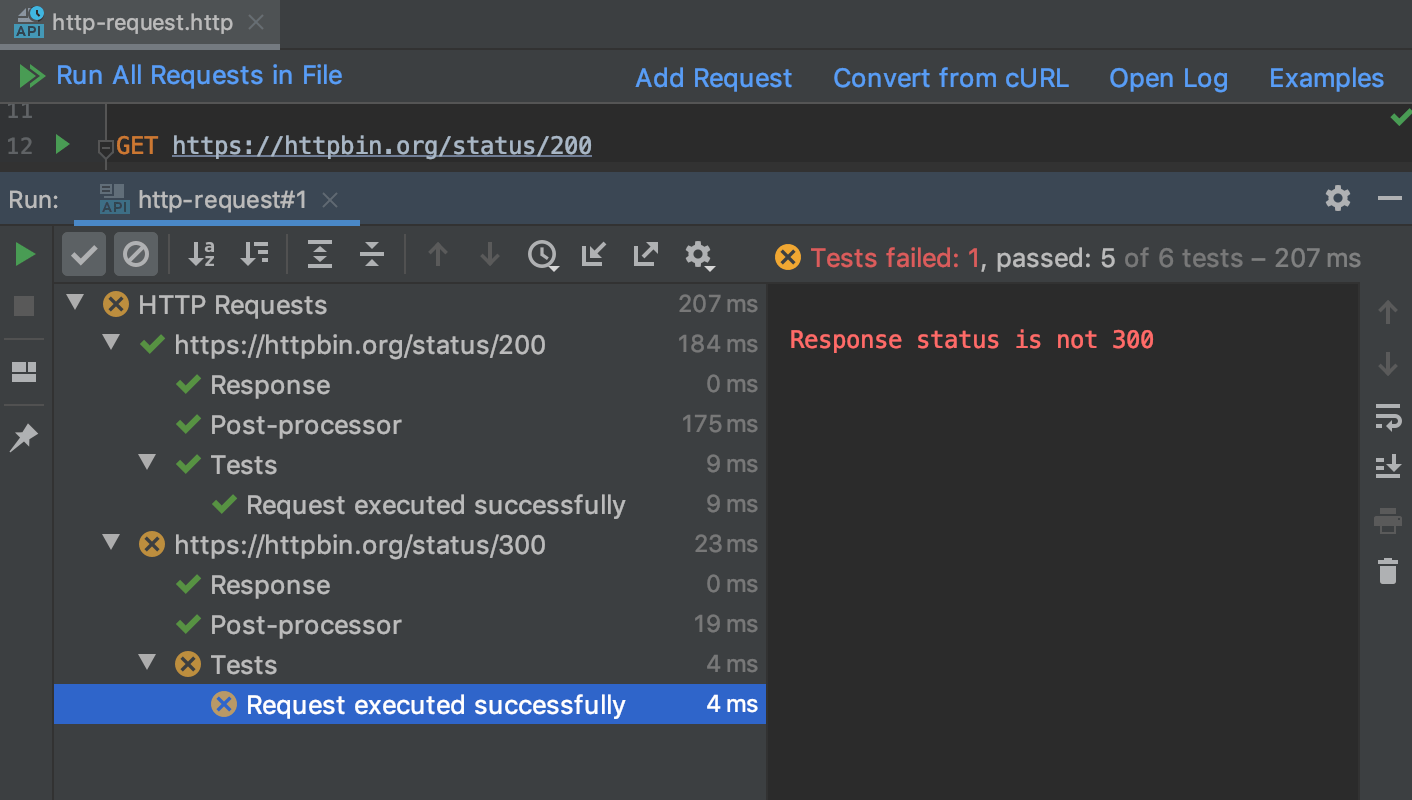Collapse Tests under the status/200 request

(147, 463)
